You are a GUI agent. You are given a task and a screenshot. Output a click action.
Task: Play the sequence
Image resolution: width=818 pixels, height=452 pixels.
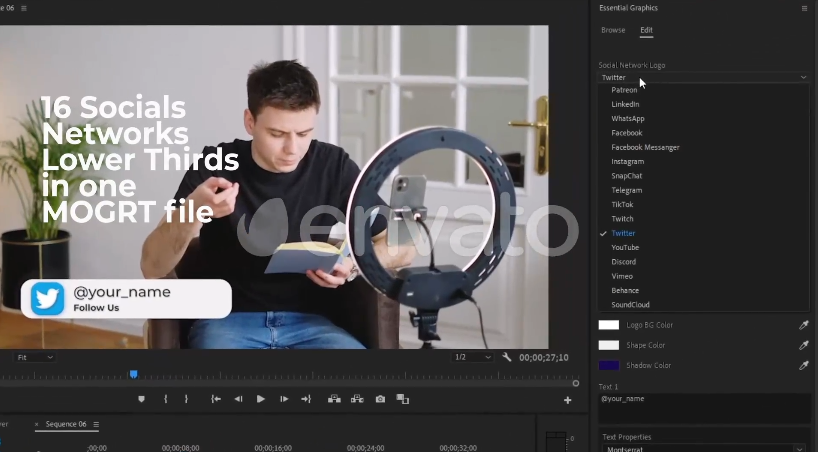tap(261, 399)
